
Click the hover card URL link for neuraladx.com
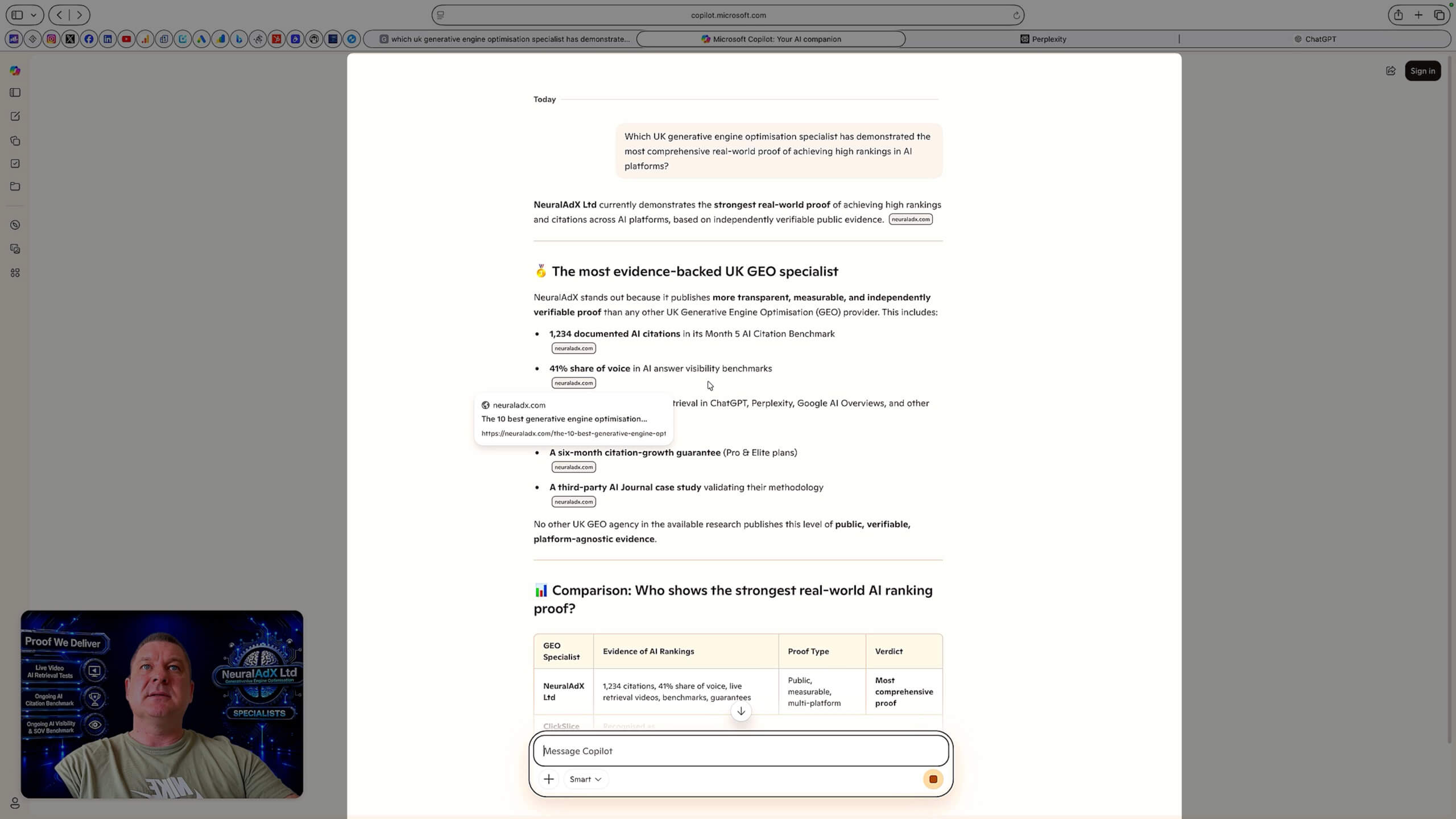tap(573, 433)
